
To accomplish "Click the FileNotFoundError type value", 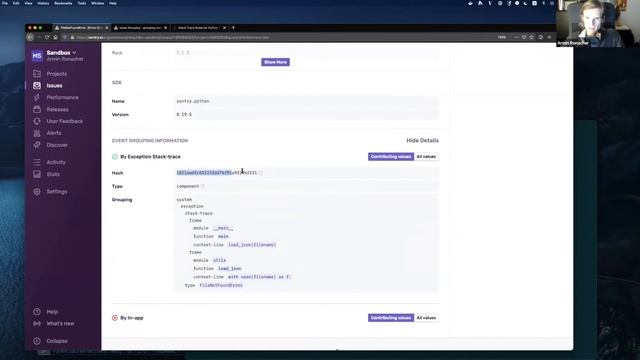I will click(x=221, y=285).
